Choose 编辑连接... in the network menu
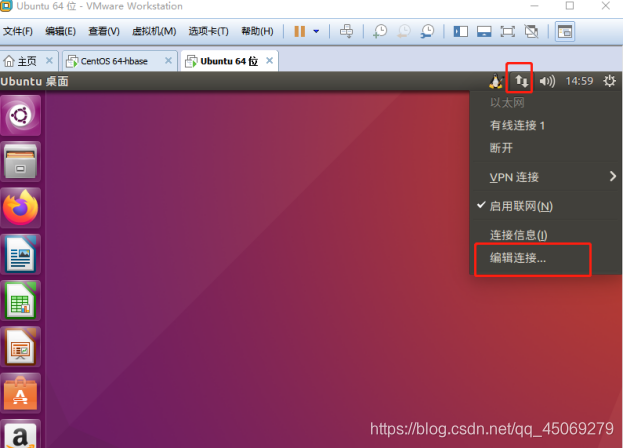This screenshot has height=448, width=624. click(x=546, y=258)
